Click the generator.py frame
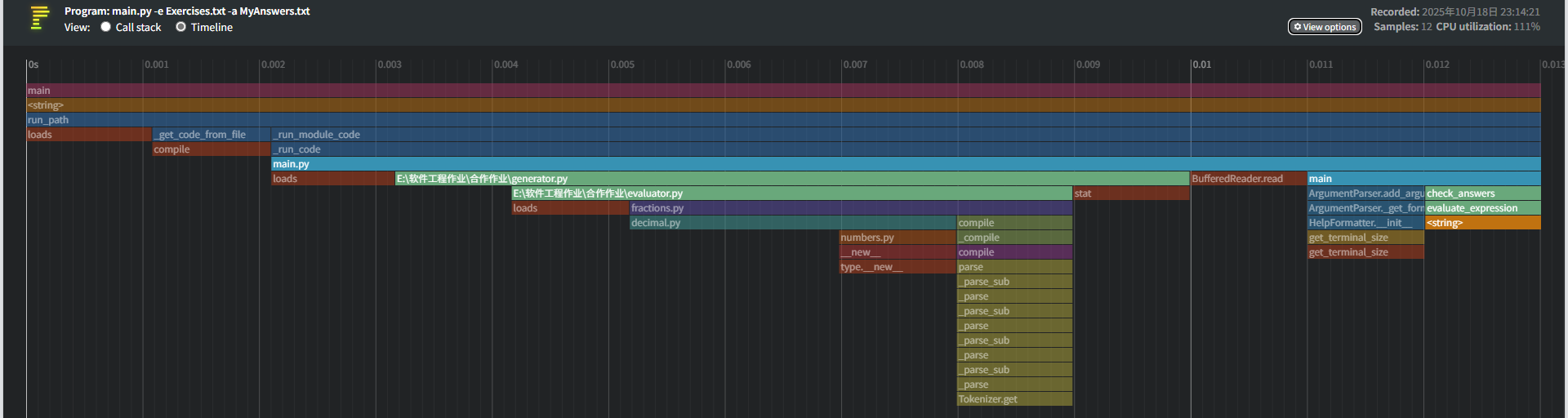This screenshot has height=418, width=1568. pyautogui.click(x=792, y=179)
